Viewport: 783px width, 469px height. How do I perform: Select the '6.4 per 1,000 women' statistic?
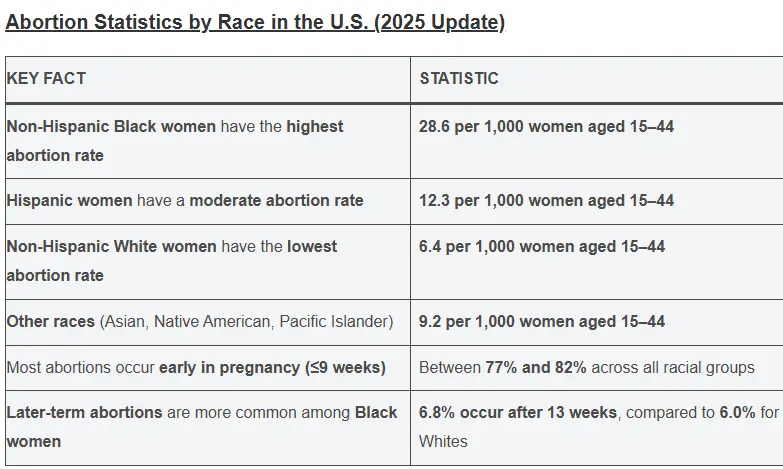pyautogui.click(x=541, y=246)
